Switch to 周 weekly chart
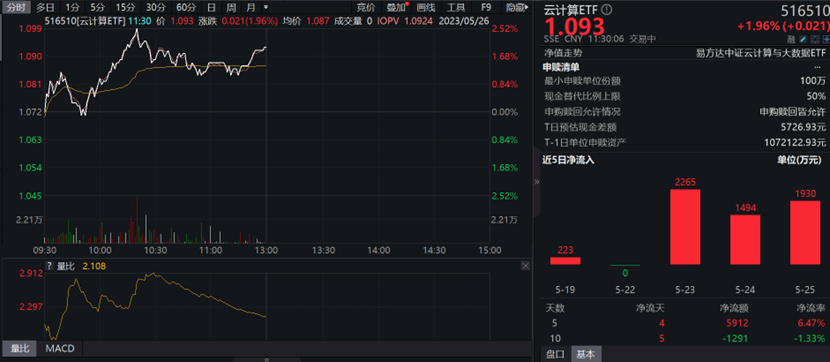Image resolution: width=830 pixels, height=362 pixels. (231, 7)
